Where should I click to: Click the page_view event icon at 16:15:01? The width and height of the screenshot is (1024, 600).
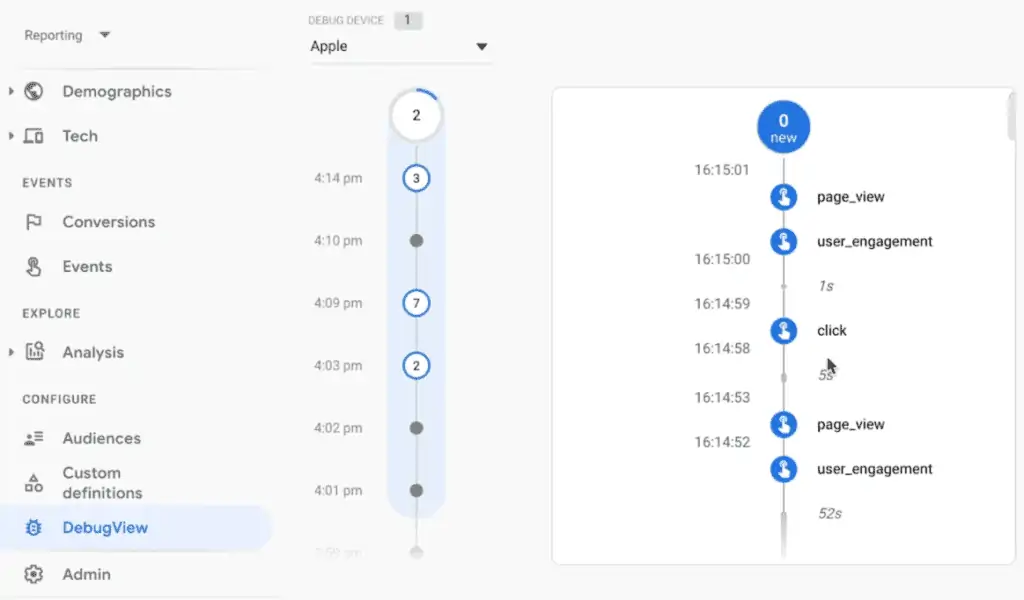tap(783, 197)
